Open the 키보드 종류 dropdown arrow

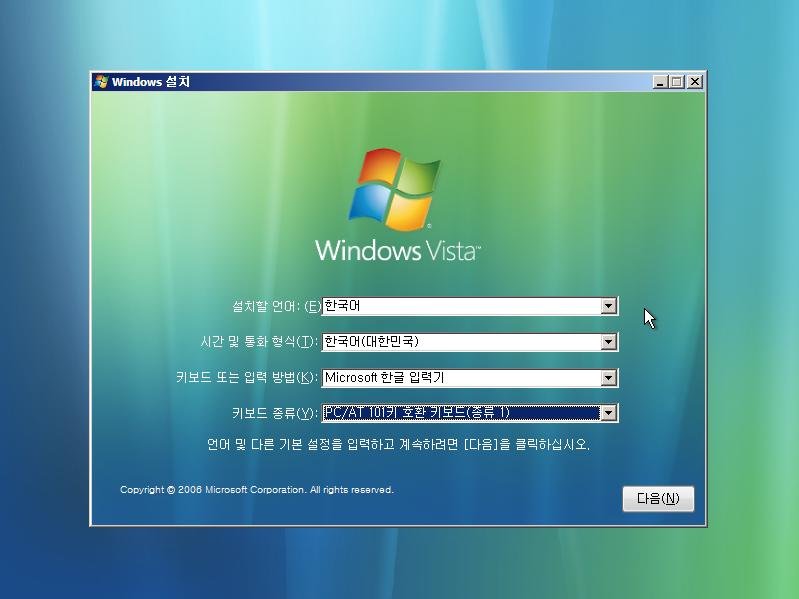point(608,413)
